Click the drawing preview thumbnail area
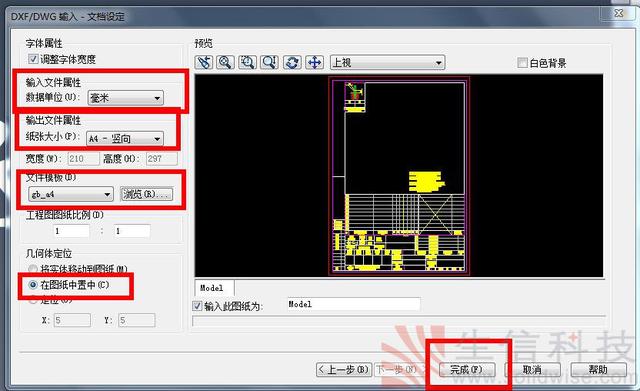The width and height of the screenshot is (640, 391). 399,176
